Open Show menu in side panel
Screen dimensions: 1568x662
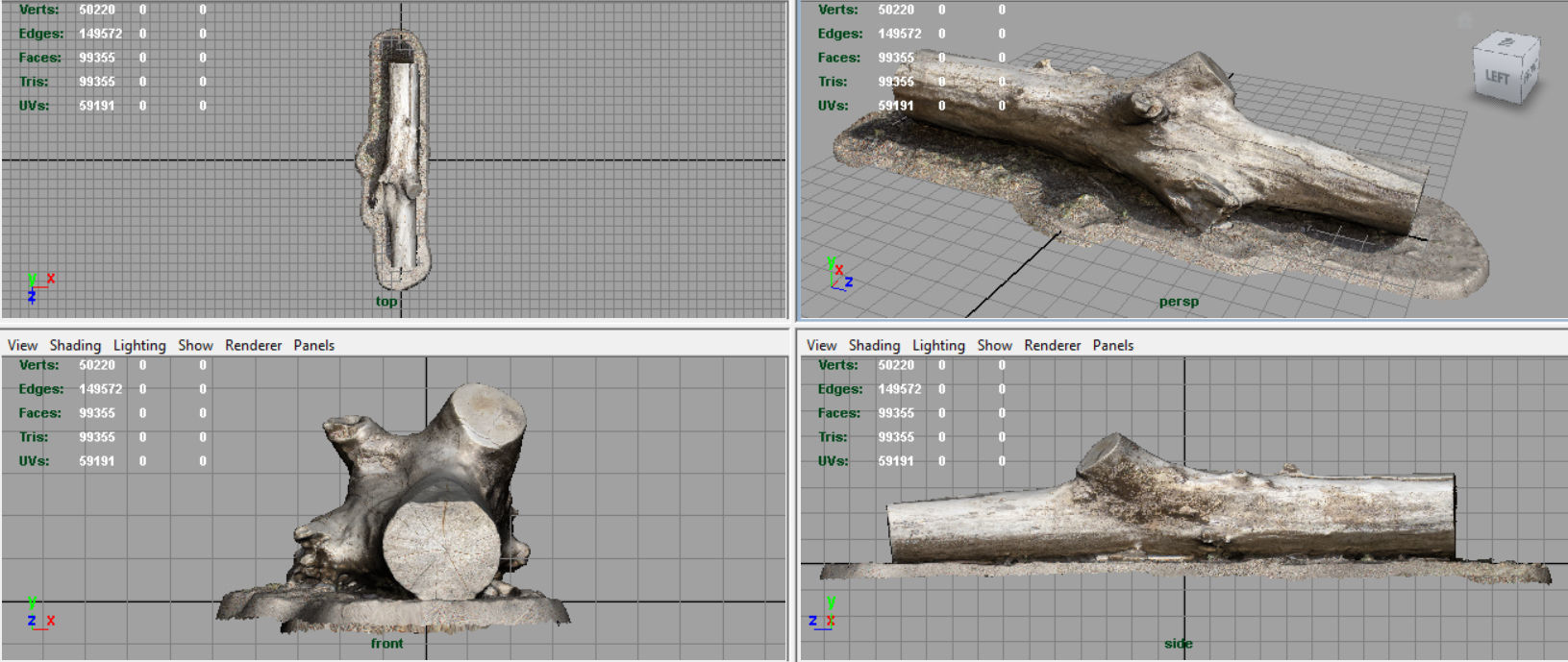pyautogui.click(x=994, y=345)
